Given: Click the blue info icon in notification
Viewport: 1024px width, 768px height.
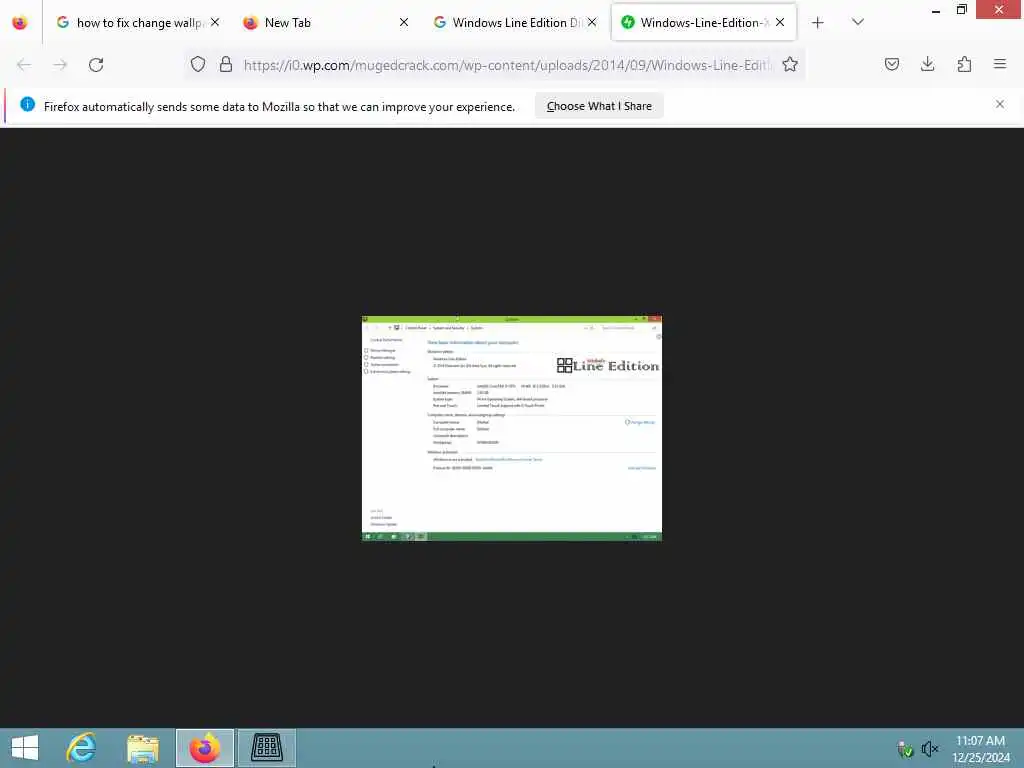Looking at the screenshot, I should point(27,104).
